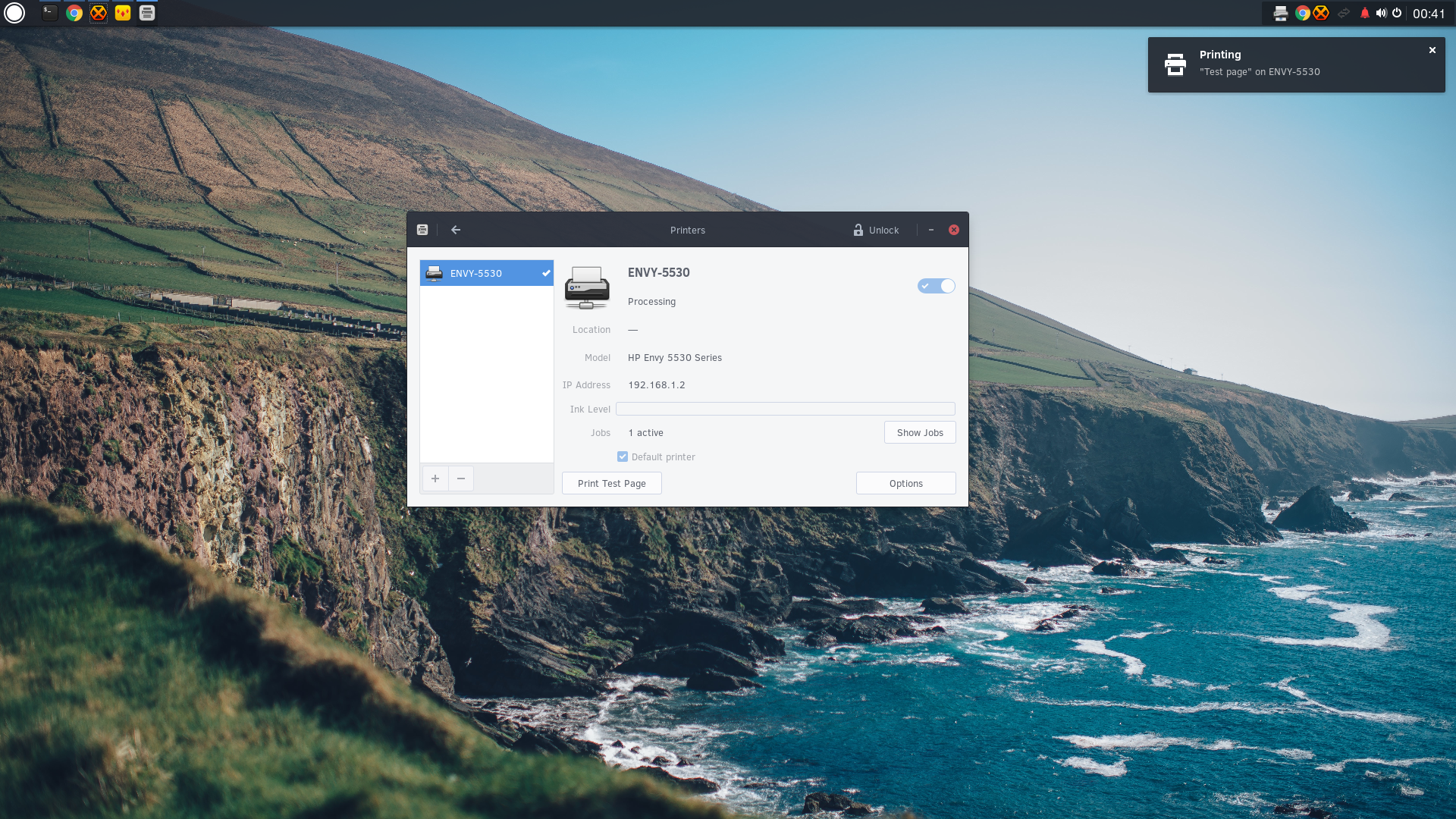This screenshot has height=819, width=1456.
Task: Open printer Options
Action: tap(905, 483)
